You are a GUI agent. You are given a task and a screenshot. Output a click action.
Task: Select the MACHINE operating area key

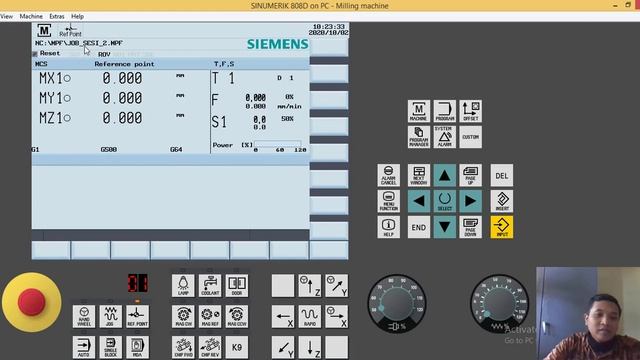coord(419,111)
